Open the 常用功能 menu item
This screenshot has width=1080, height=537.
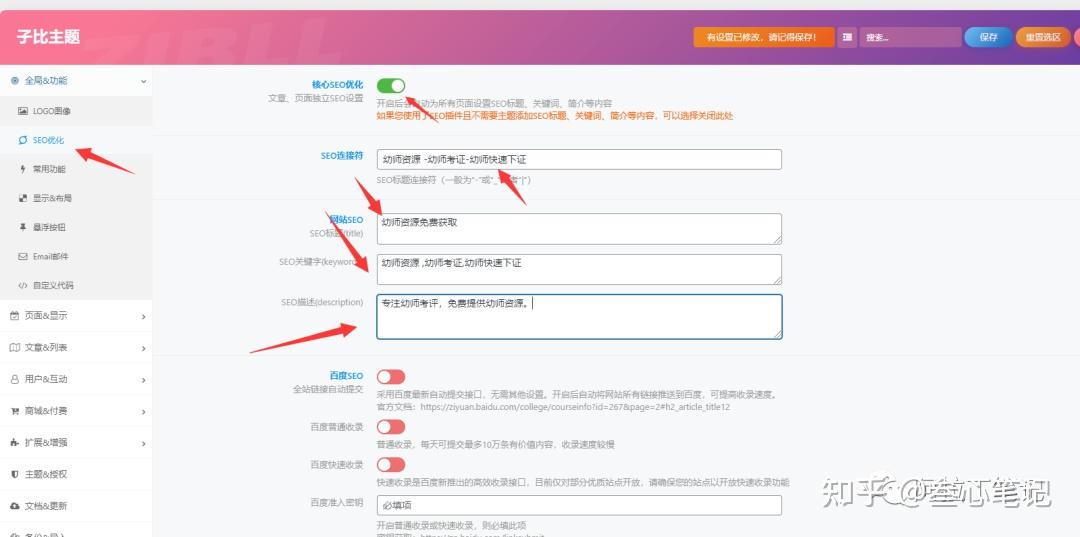(76, 169)
